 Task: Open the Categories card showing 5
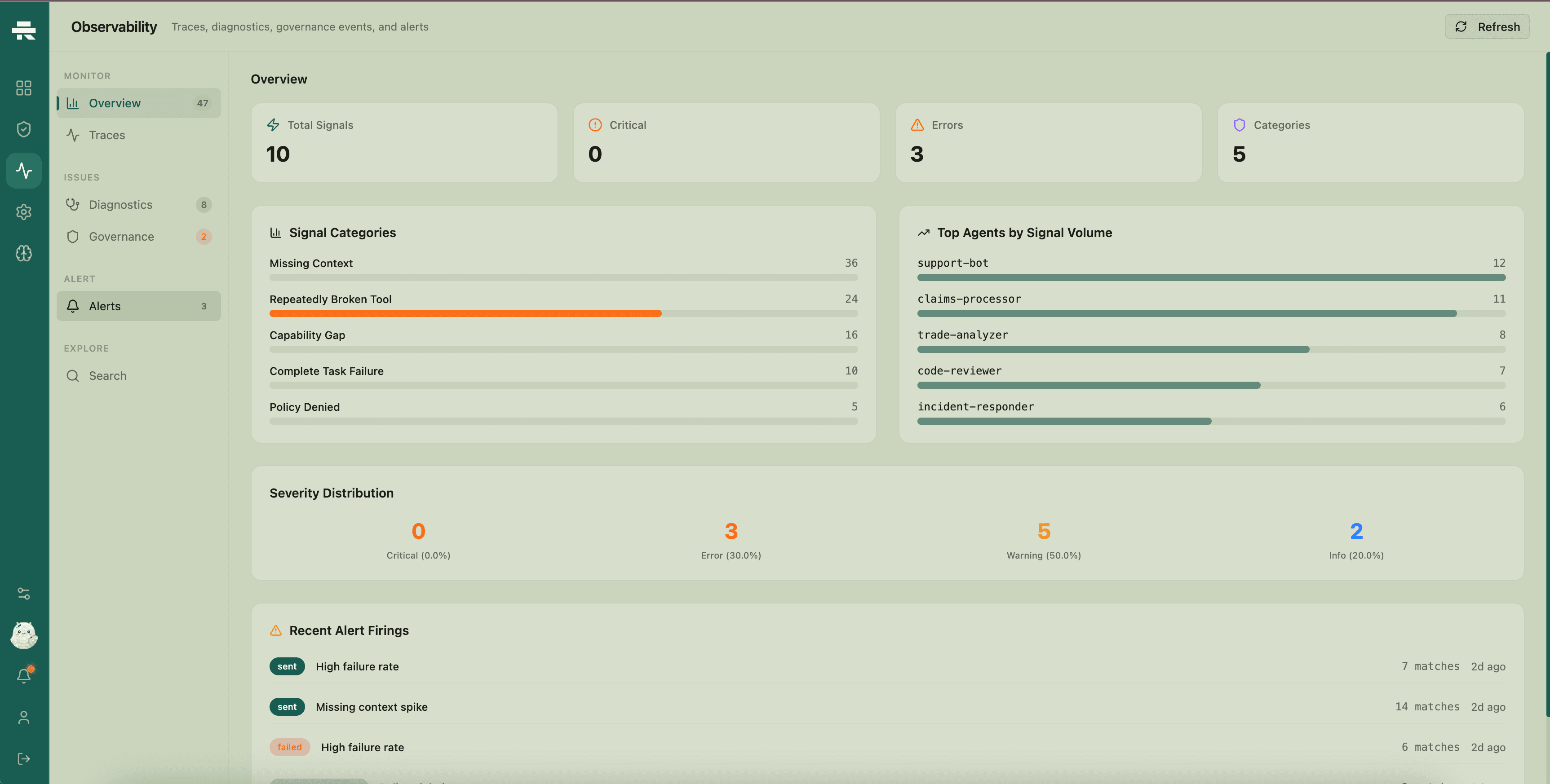pos(1371,143)
